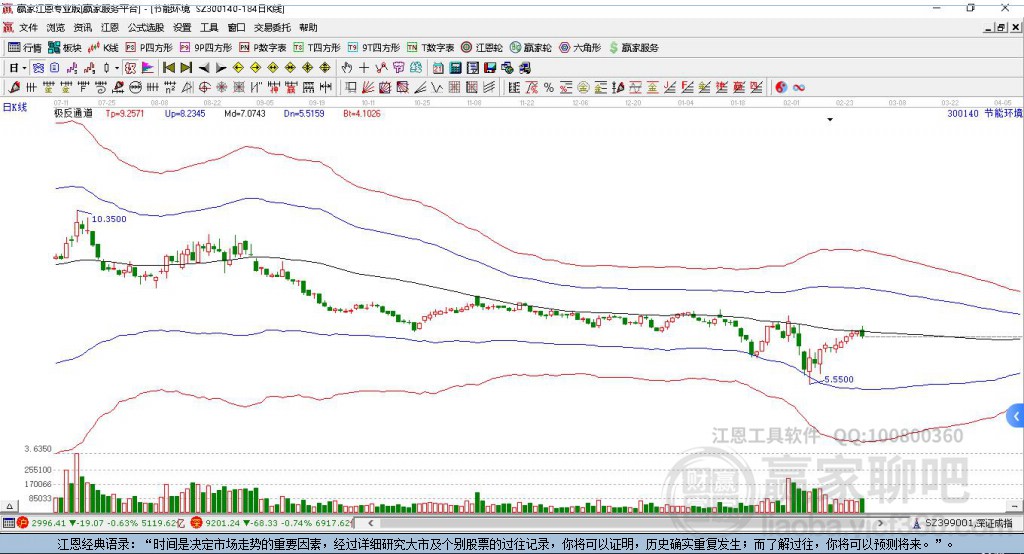Open the 行情 market quotes view
This screenshot has height=554, width=1024.
[25, 48]
